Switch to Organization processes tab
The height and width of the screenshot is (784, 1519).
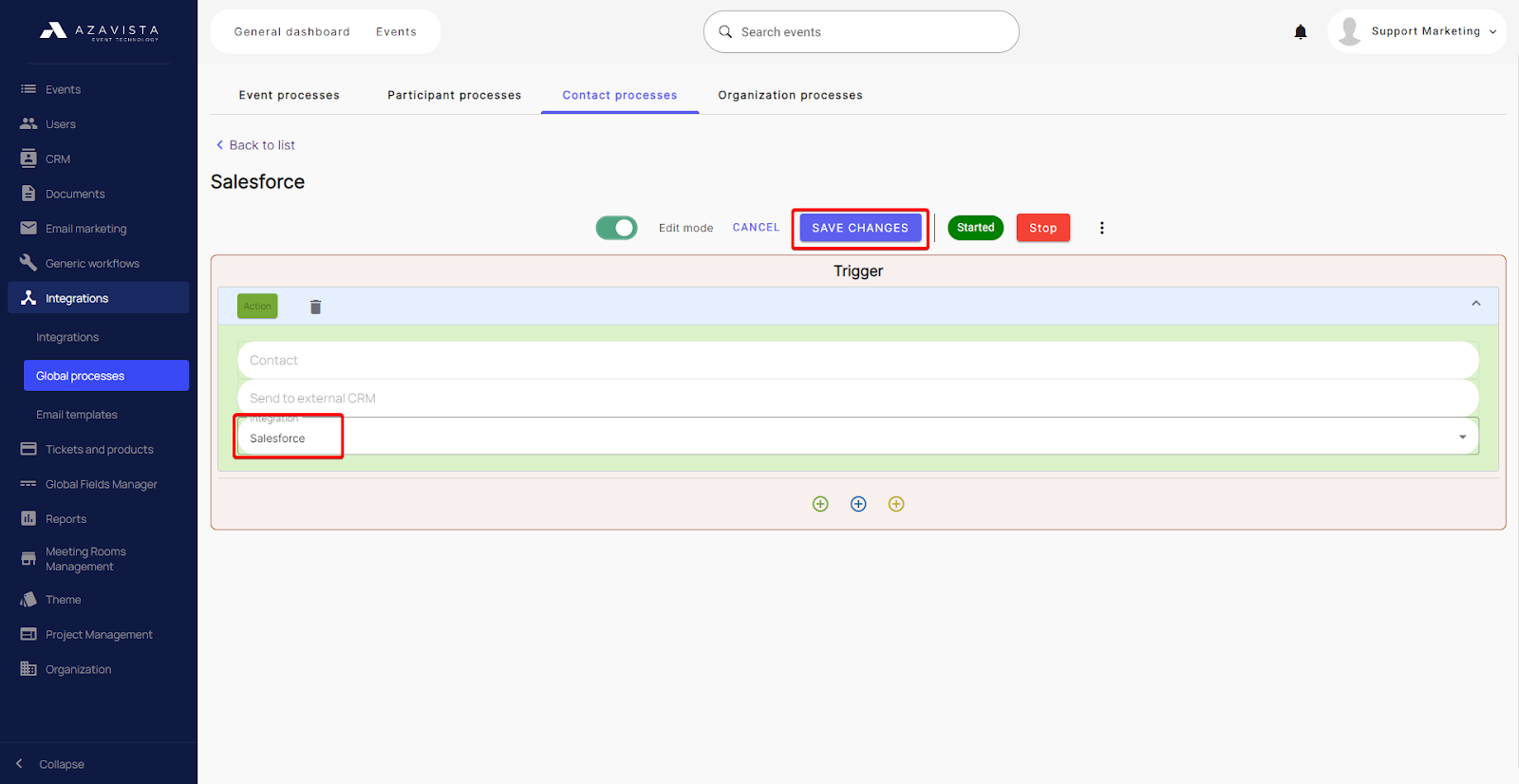pos(790,95)
